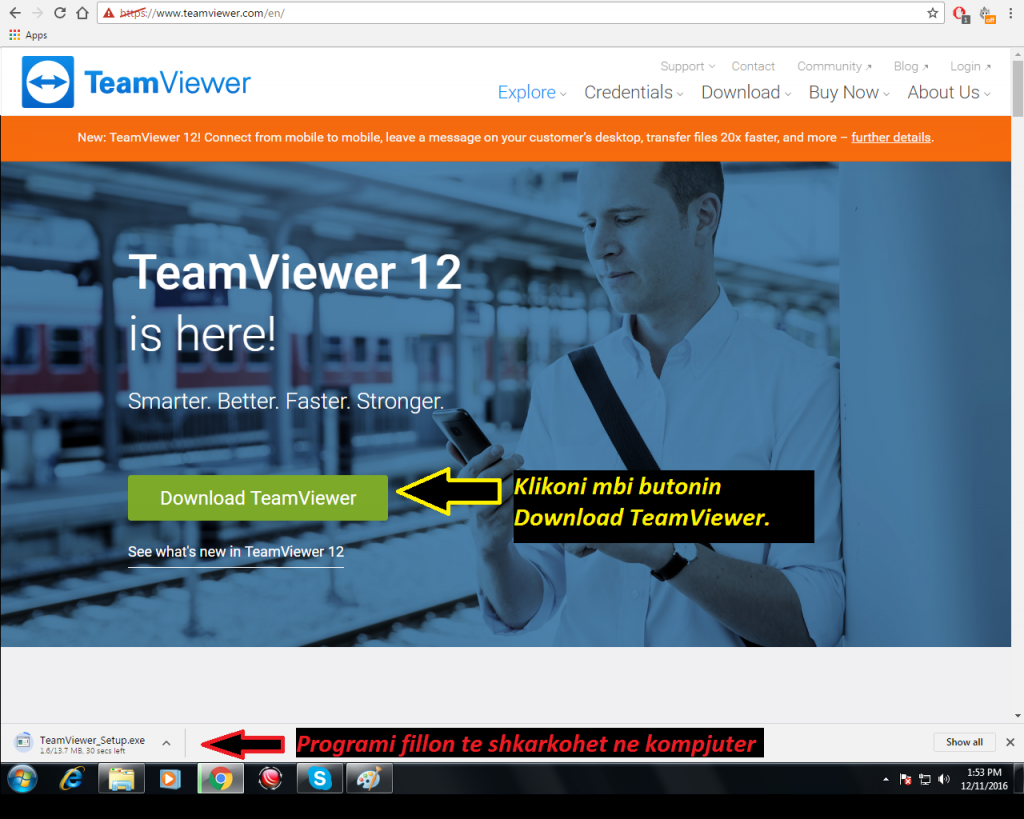Expand the Explore menu
This screenshot has height=819, width=1024.
click(532, 92)
